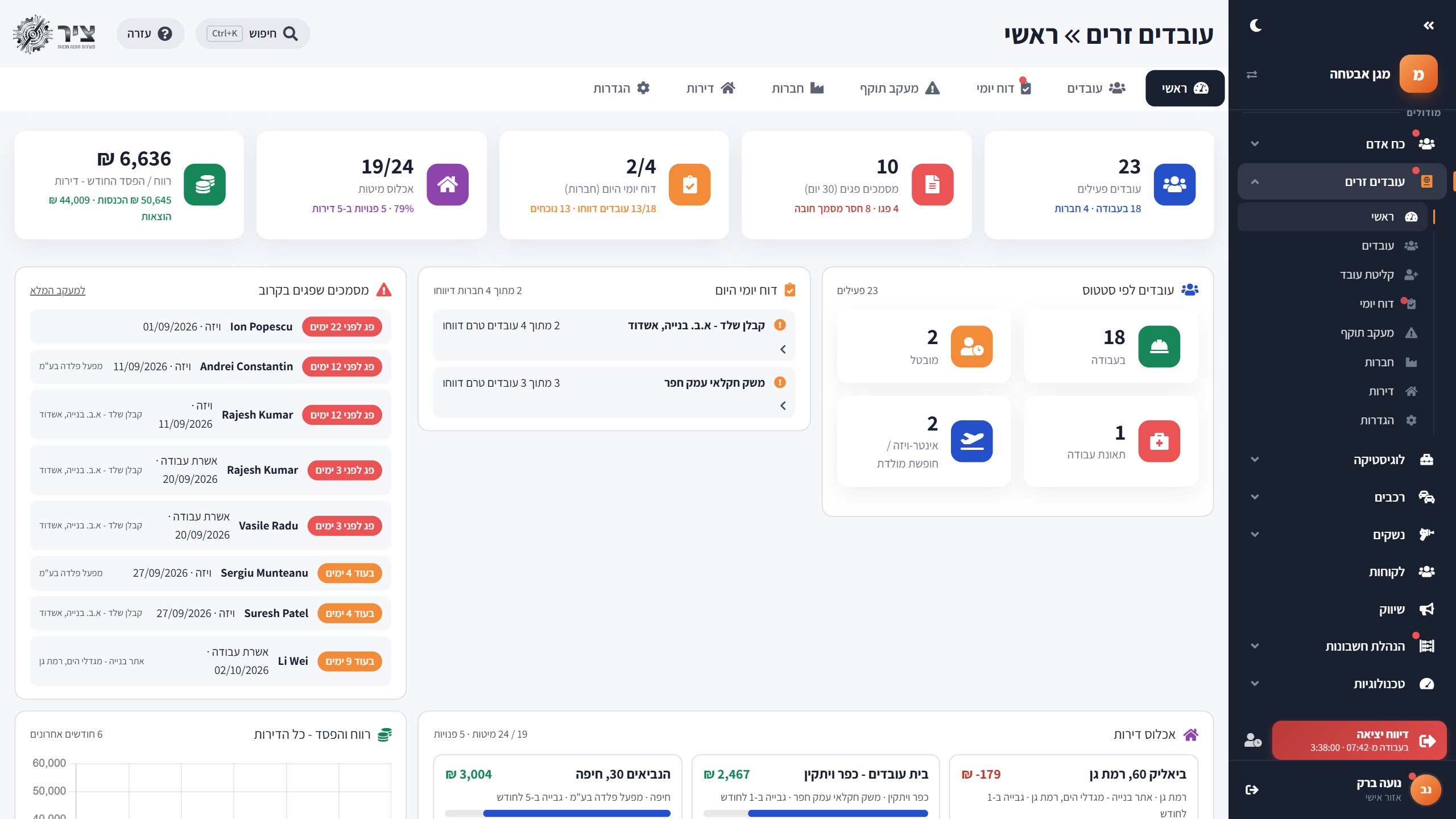The width and height of the screenshot is (1456, 819).
Task: Click the דיווח יציאה clock-out button
Action: tap(1359, 741)
